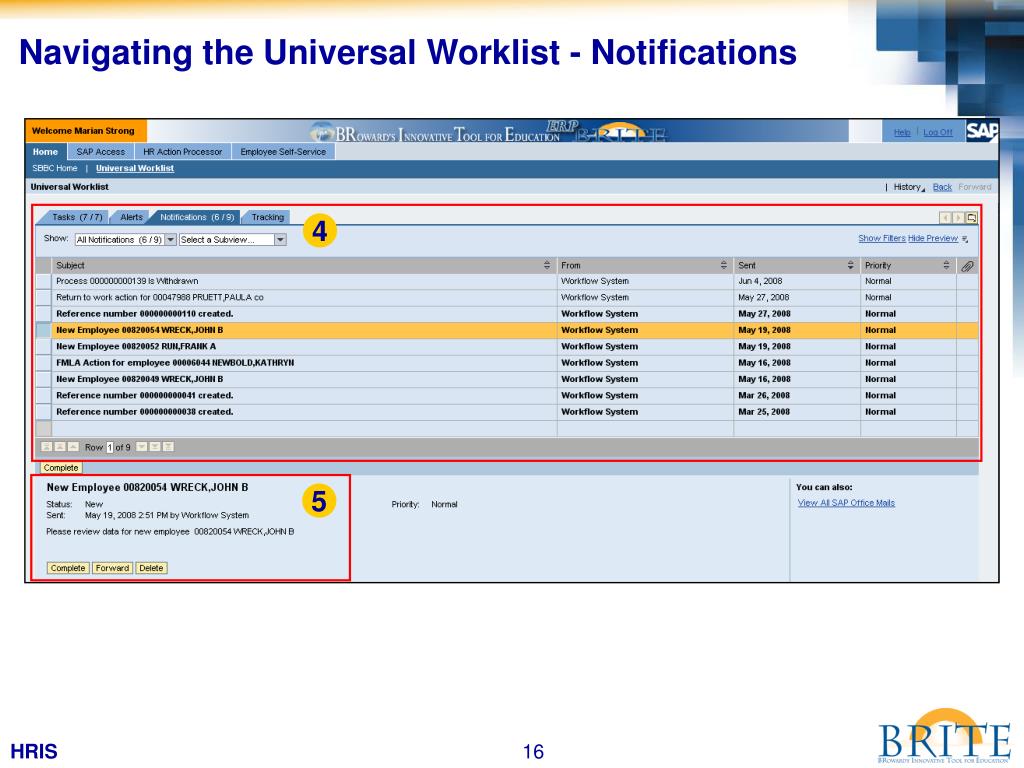Click the Help link

(902, 133)
